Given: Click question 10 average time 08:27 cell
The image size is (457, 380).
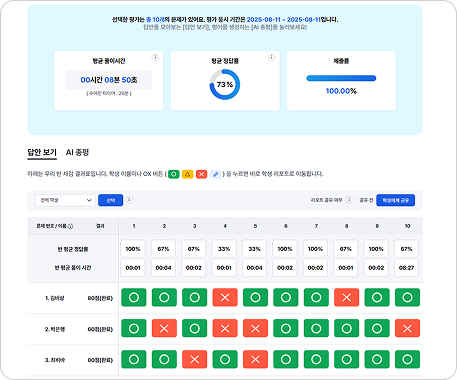Looking at the screenshot, I should [406, 267].
